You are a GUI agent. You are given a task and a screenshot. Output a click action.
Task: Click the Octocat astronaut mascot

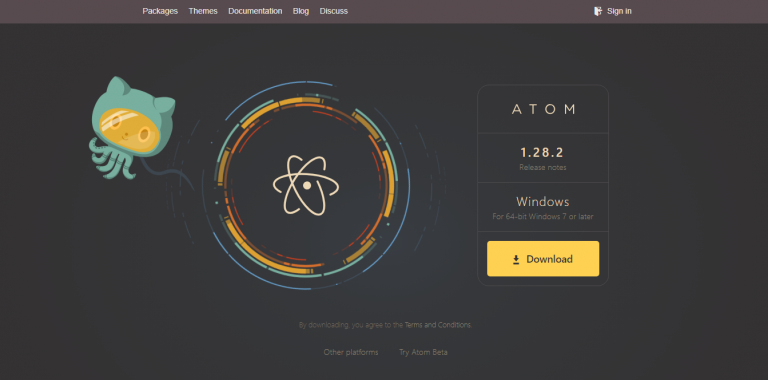[x=133, y=127]
